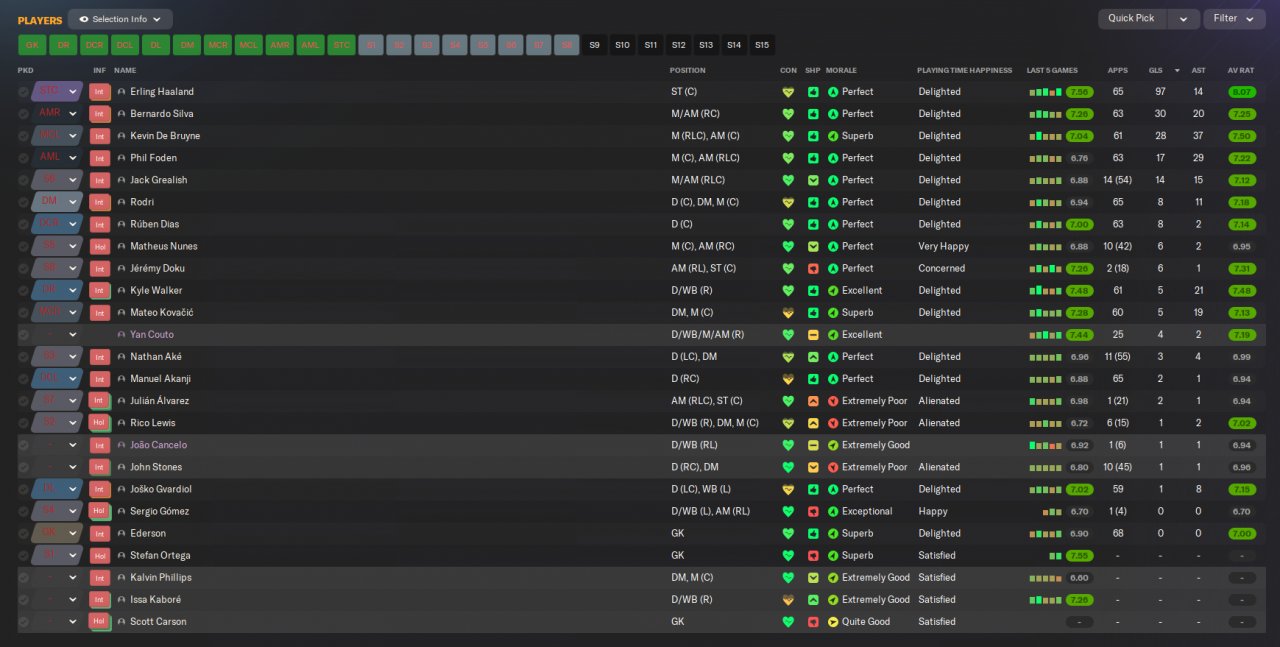Open the position dropdown for John Stones
Screen dimensions: 1280x647
coord(57,467)
